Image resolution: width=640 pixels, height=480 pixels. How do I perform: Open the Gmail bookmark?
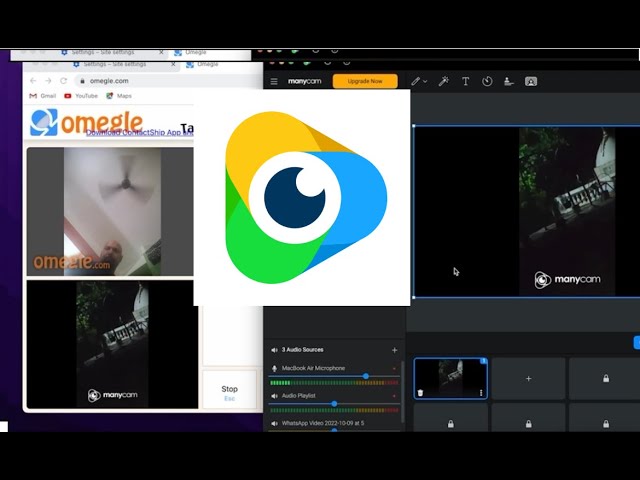tap(43, 96)
